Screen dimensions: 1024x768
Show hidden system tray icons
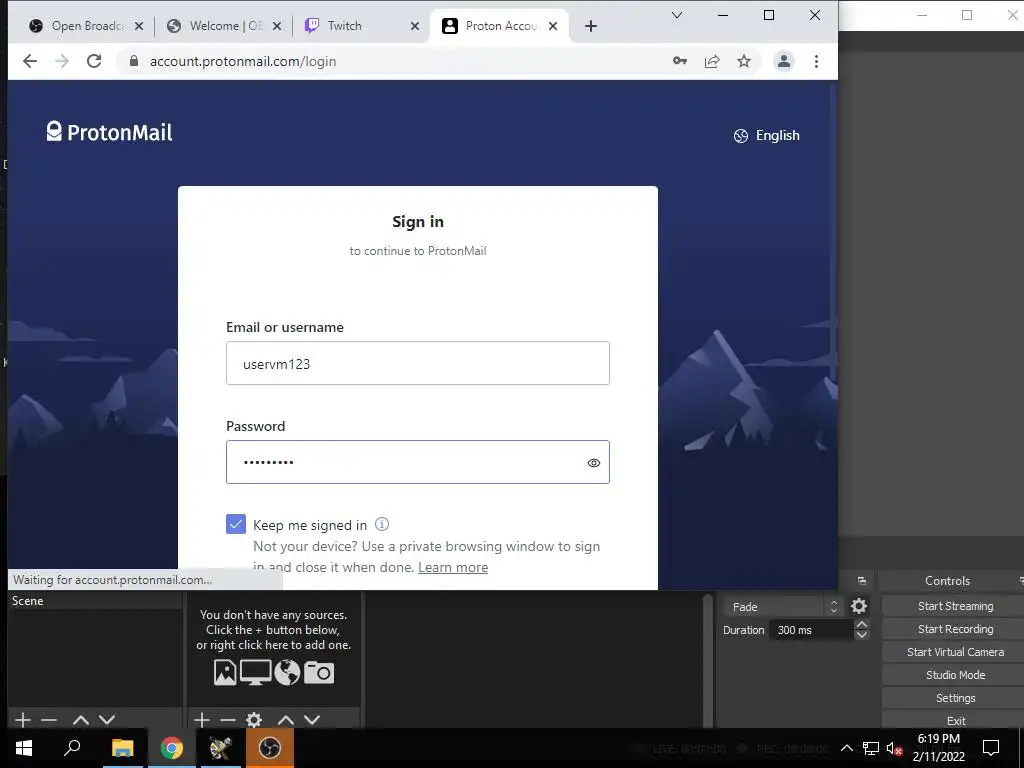[846, 748]
